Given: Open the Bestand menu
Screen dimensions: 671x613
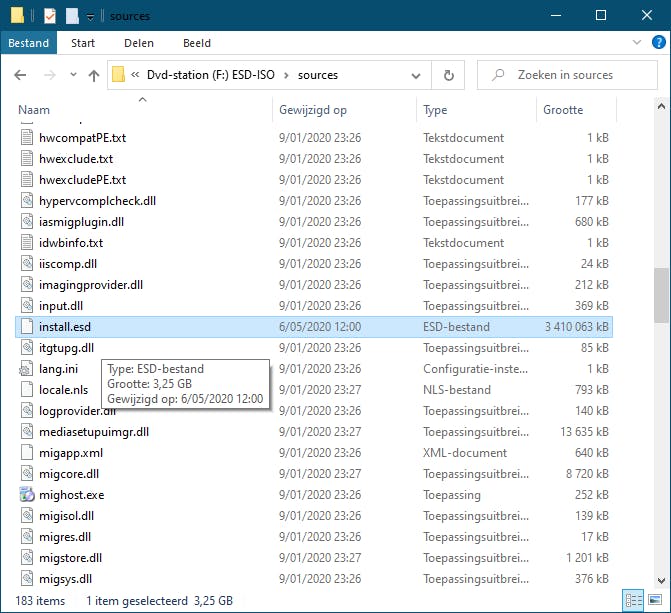Looking at the screenshot, I should tap(29, 43).
